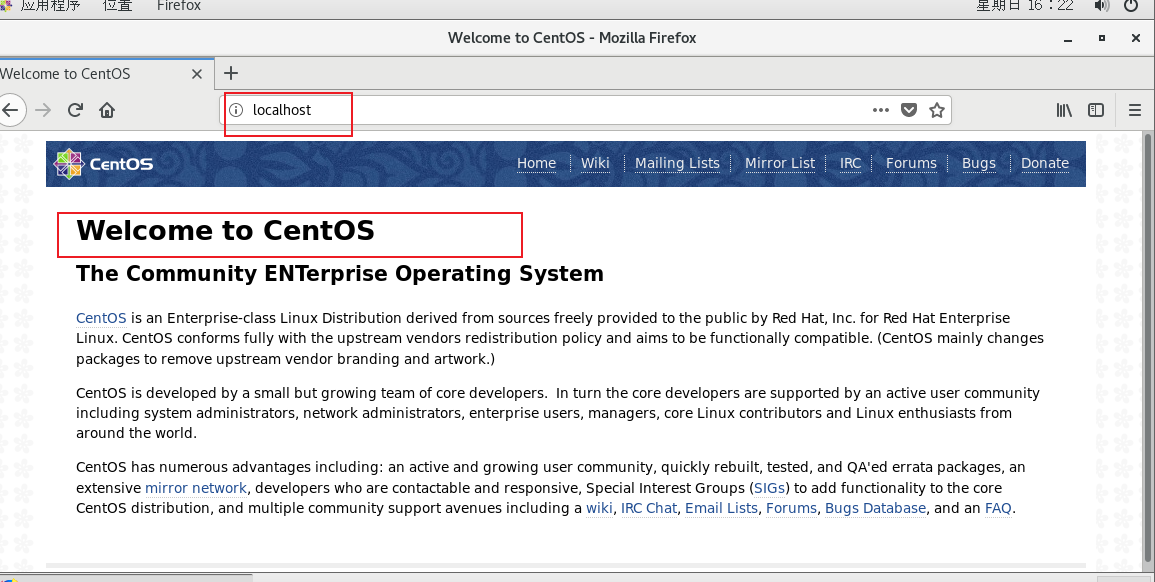This screenshot has height=582, width=1155.
Task: Open a new tab with plus button
Action: click(231, 73)
